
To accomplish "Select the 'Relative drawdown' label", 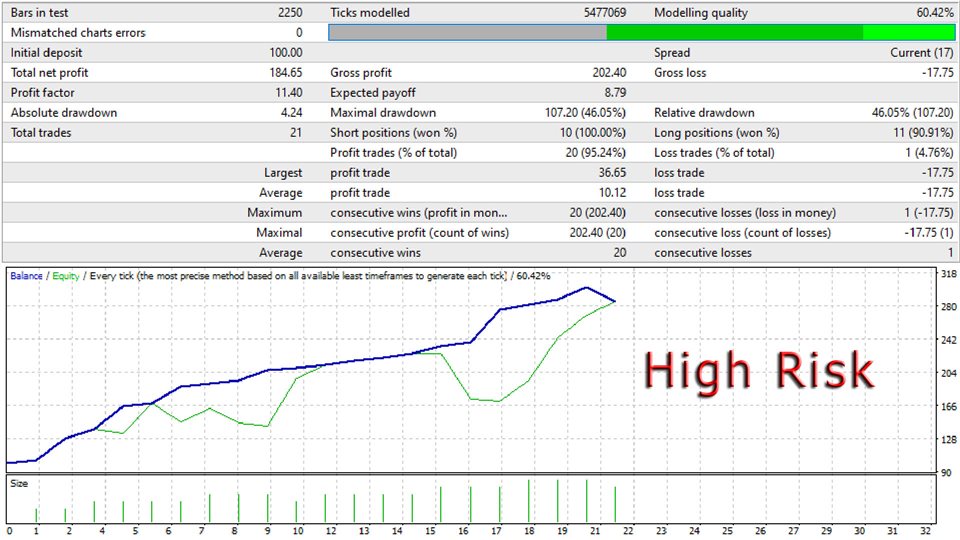I will pyautogui.click(x=704, y=113).
